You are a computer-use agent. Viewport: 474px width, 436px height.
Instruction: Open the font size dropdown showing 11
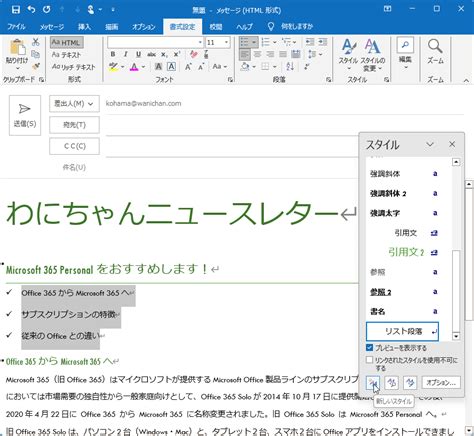tap(226, 42)
